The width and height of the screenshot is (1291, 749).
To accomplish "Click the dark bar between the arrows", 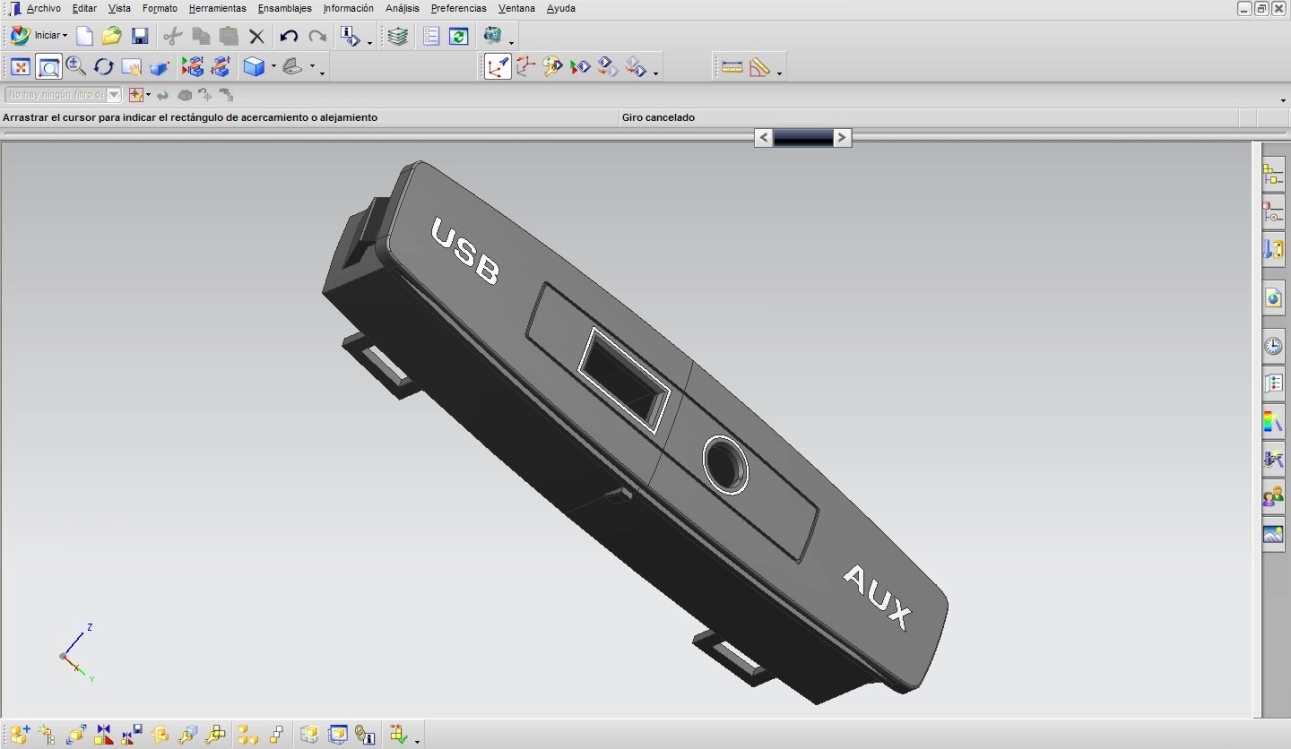I will pos(803,138).
